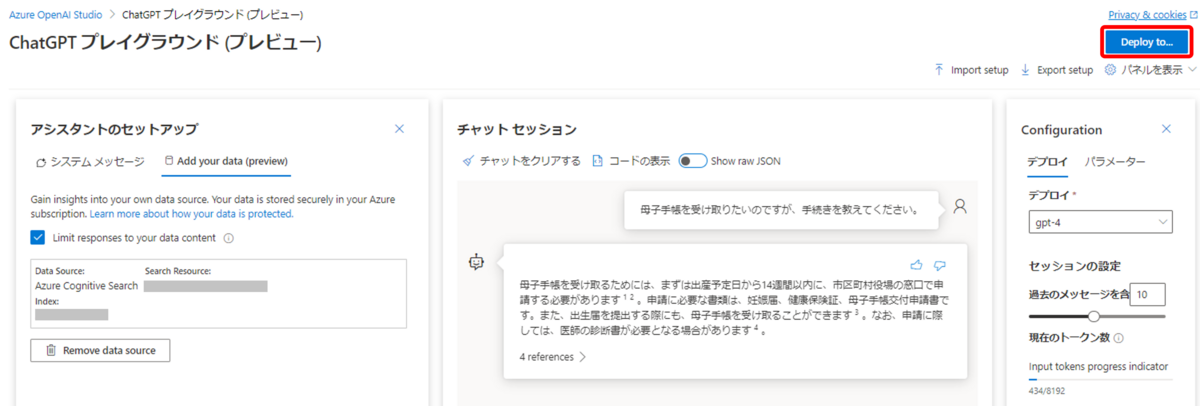1200x406 pixels.
Task: Click the broom icon for clearing chat
Action: click(x=469, y=160)
